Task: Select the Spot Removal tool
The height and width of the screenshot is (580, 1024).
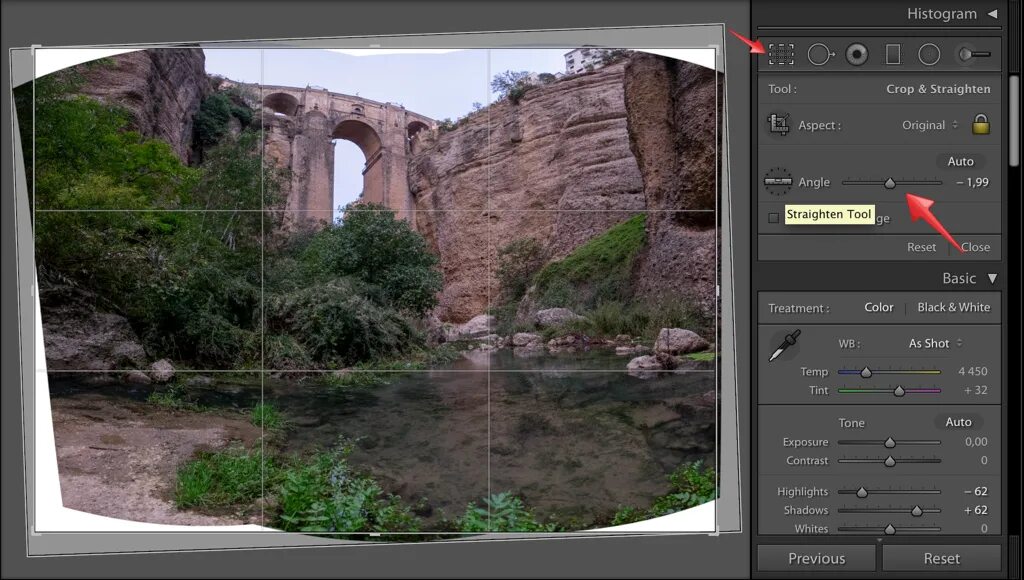Action: click(x=820, y=54)
